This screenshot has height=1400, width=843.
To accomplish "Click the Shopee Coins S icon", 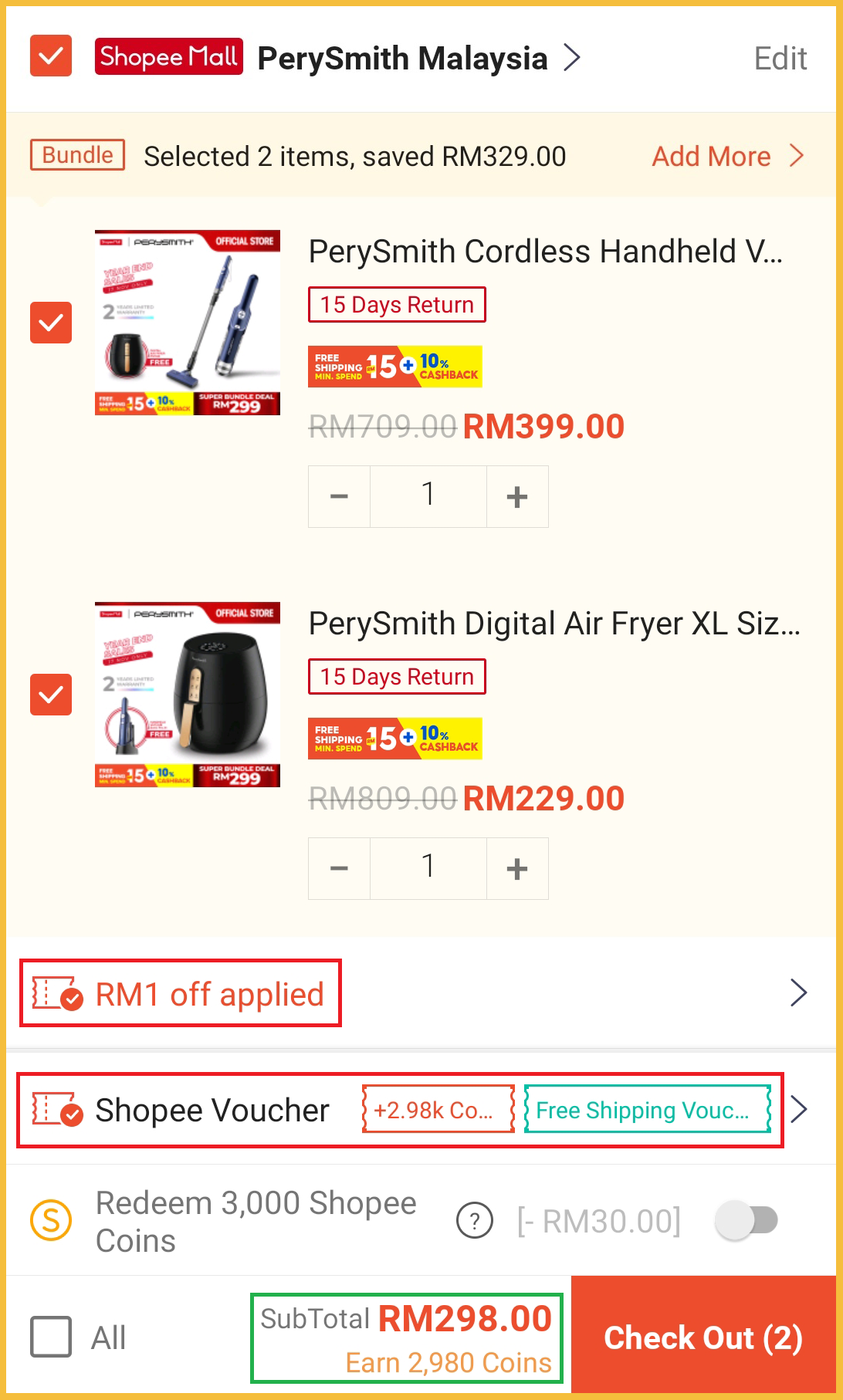I will [x=51, y=1220].
